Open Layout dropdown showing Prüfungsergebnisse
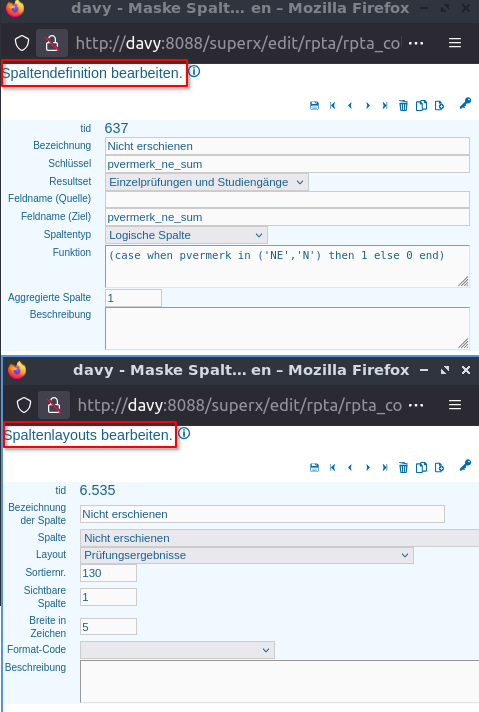The image size is (479, 712). click(x=247, y=555)
